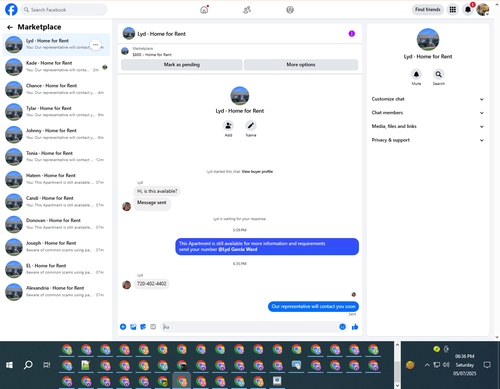The image size is (500, 389).
Task: Expand Customize chat section
Action: 428,99
